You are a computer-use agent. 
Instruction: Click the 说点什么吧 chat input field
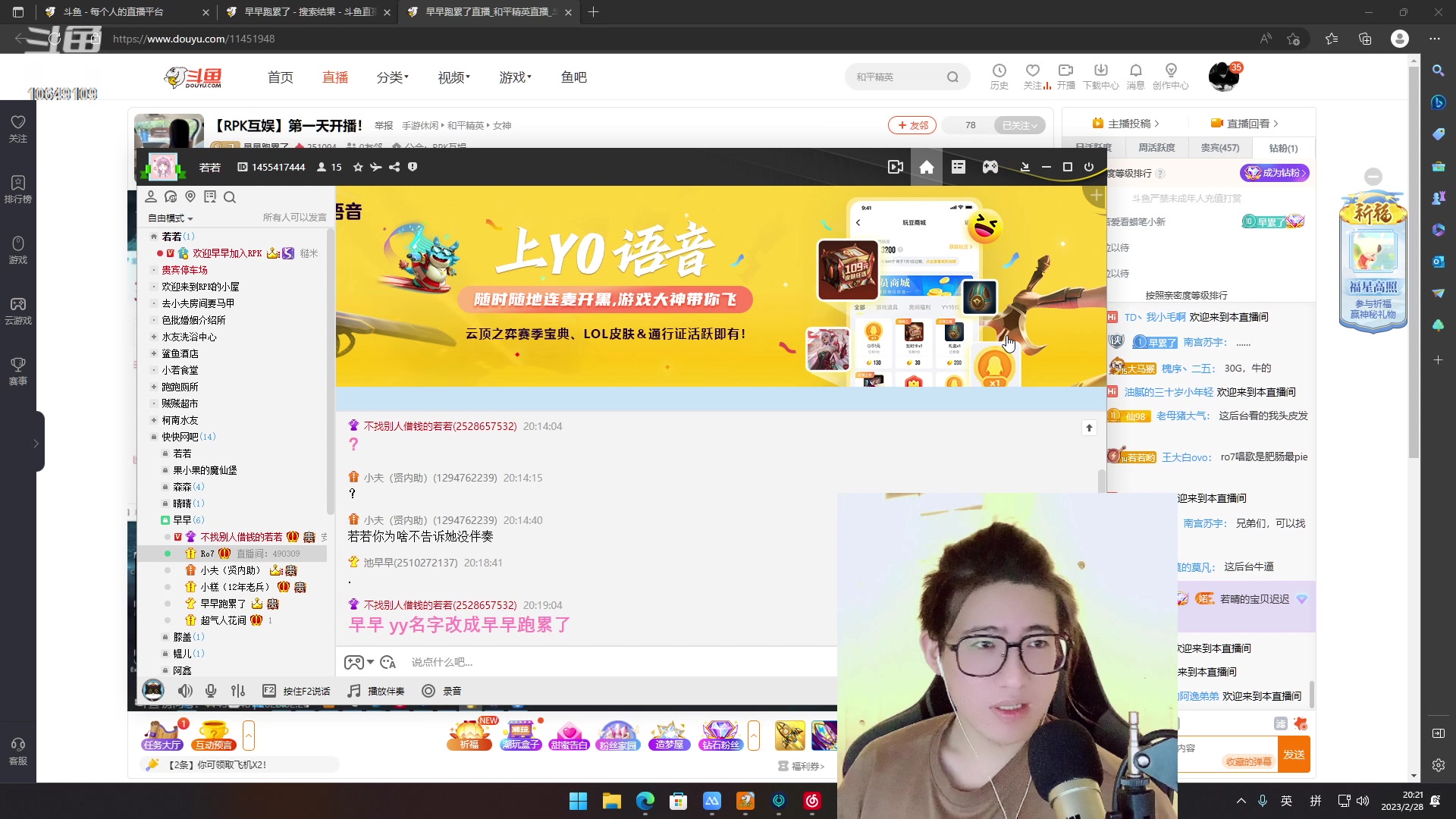point(531,662)
